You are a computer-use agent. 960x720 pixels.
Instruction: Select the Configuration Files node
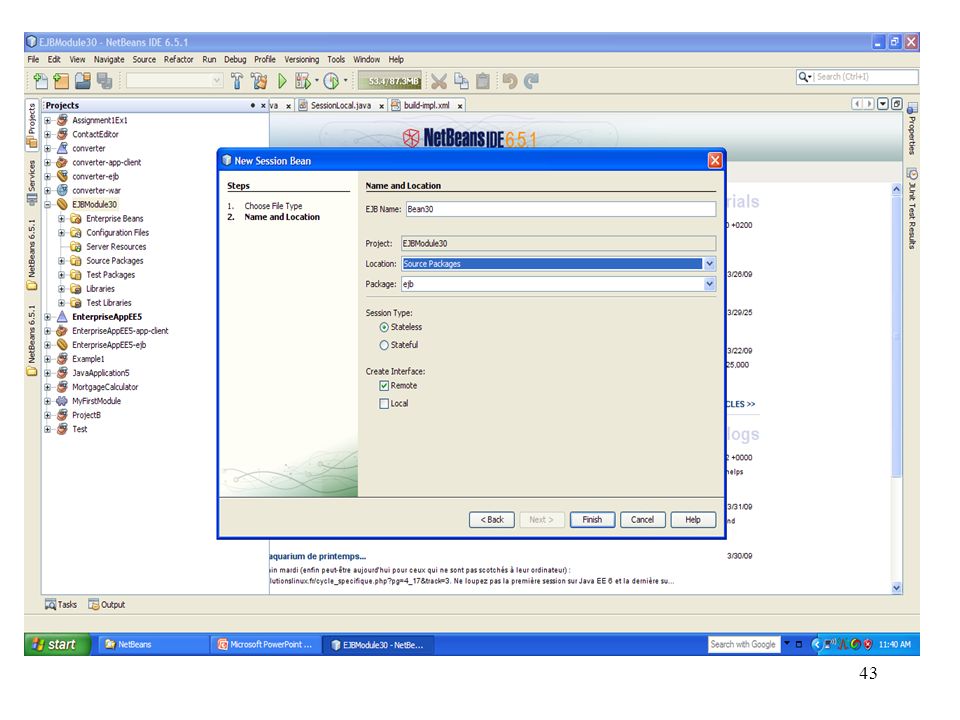pos(118,233)
